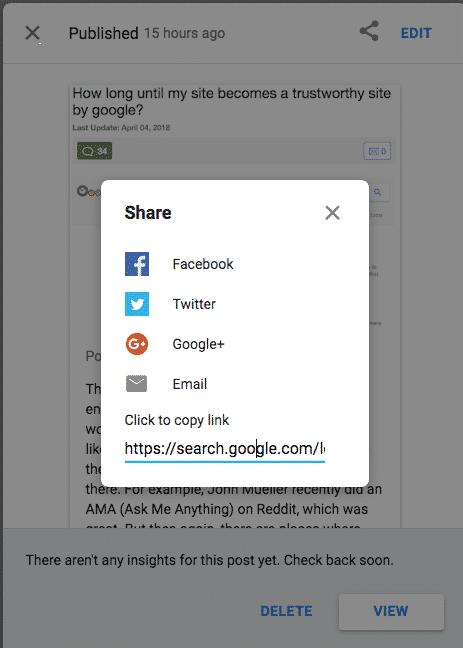Close the published post panel
This screenshot has width=463, height=648.
tap(32, 33)
